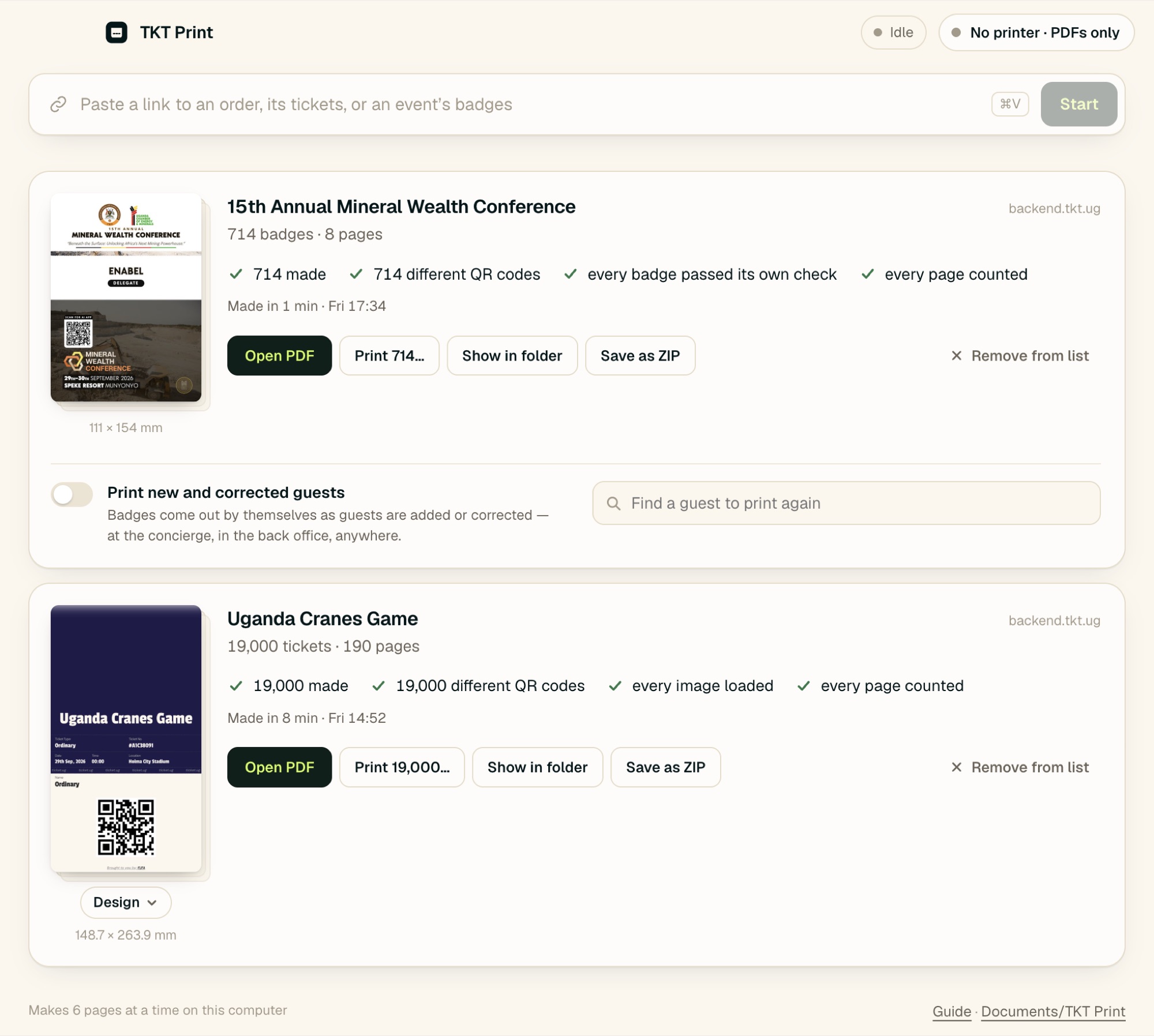Viewport: 1154px width, 1036px height.
Task: Click Mineral Wealth Conference badge thumbnail
Action: 126,298
